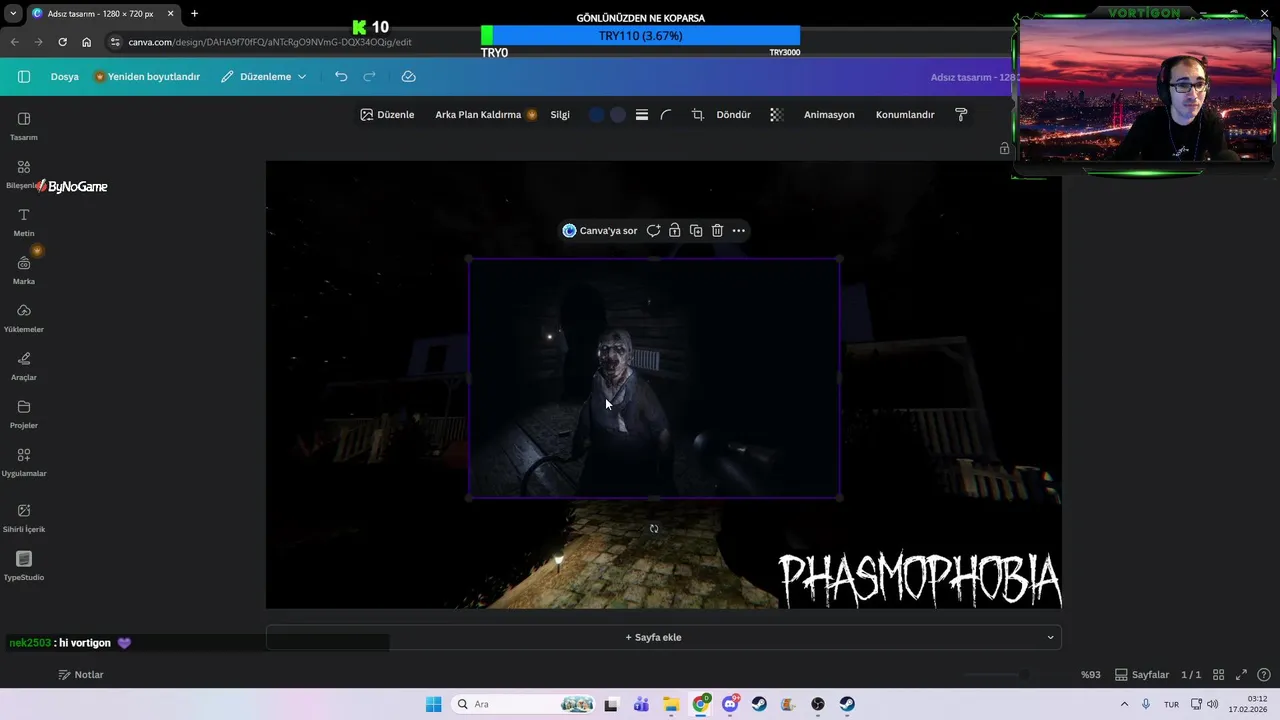
Task: Delete the selected image with trash icon
Action: [717, 231]
